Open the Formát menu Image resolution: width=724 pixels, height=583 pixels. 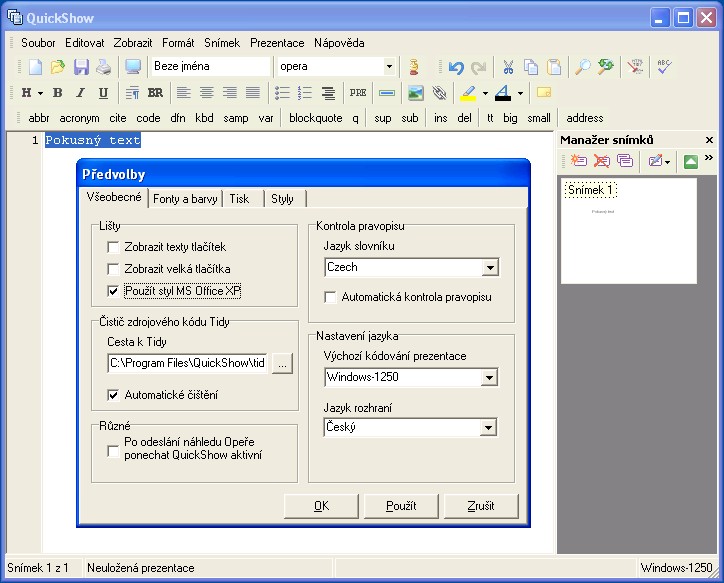coord(178,43)
